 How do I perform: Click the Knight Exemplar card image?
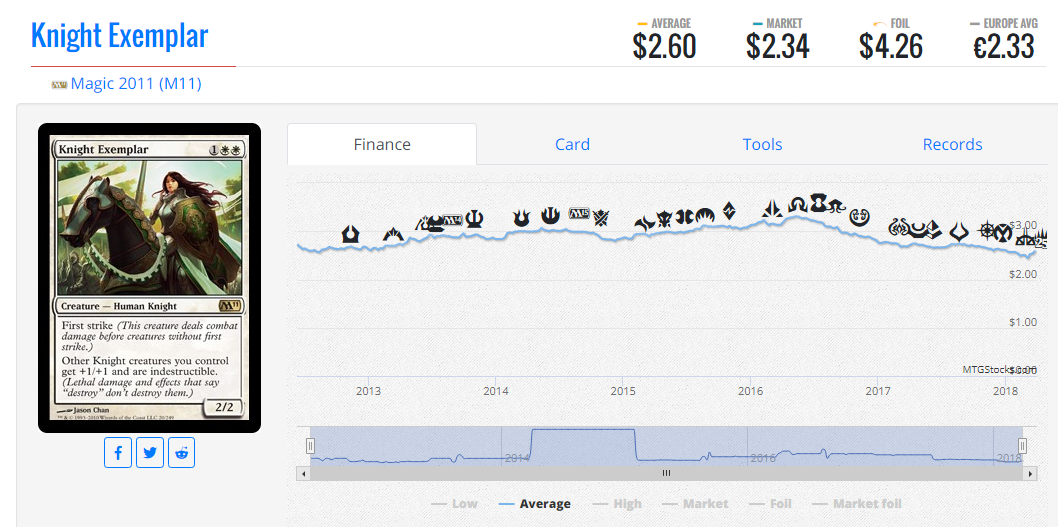click(x=149, y=277)
